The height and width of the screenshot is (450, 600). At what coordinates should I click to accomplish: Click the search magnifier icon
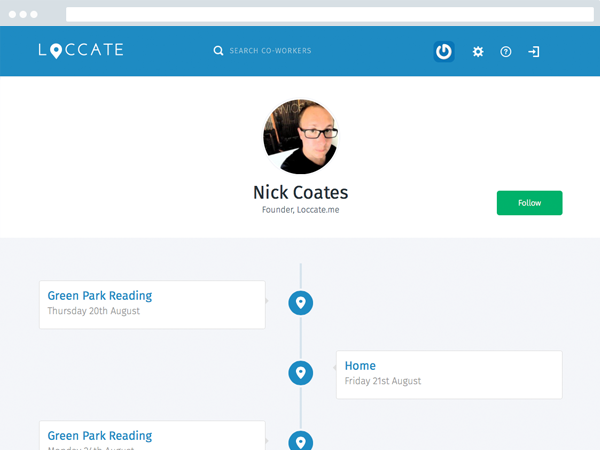pyautogui.click(x=218, y=51)
